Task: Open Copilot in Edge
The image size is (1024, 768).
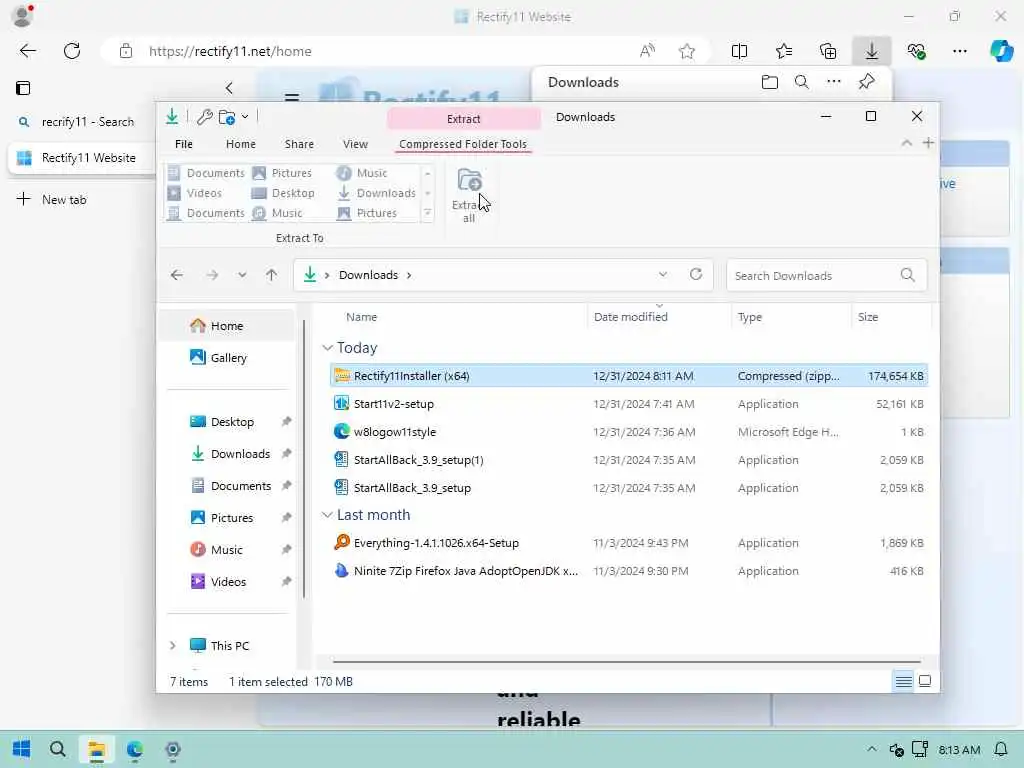Action: coord(1001,51)
